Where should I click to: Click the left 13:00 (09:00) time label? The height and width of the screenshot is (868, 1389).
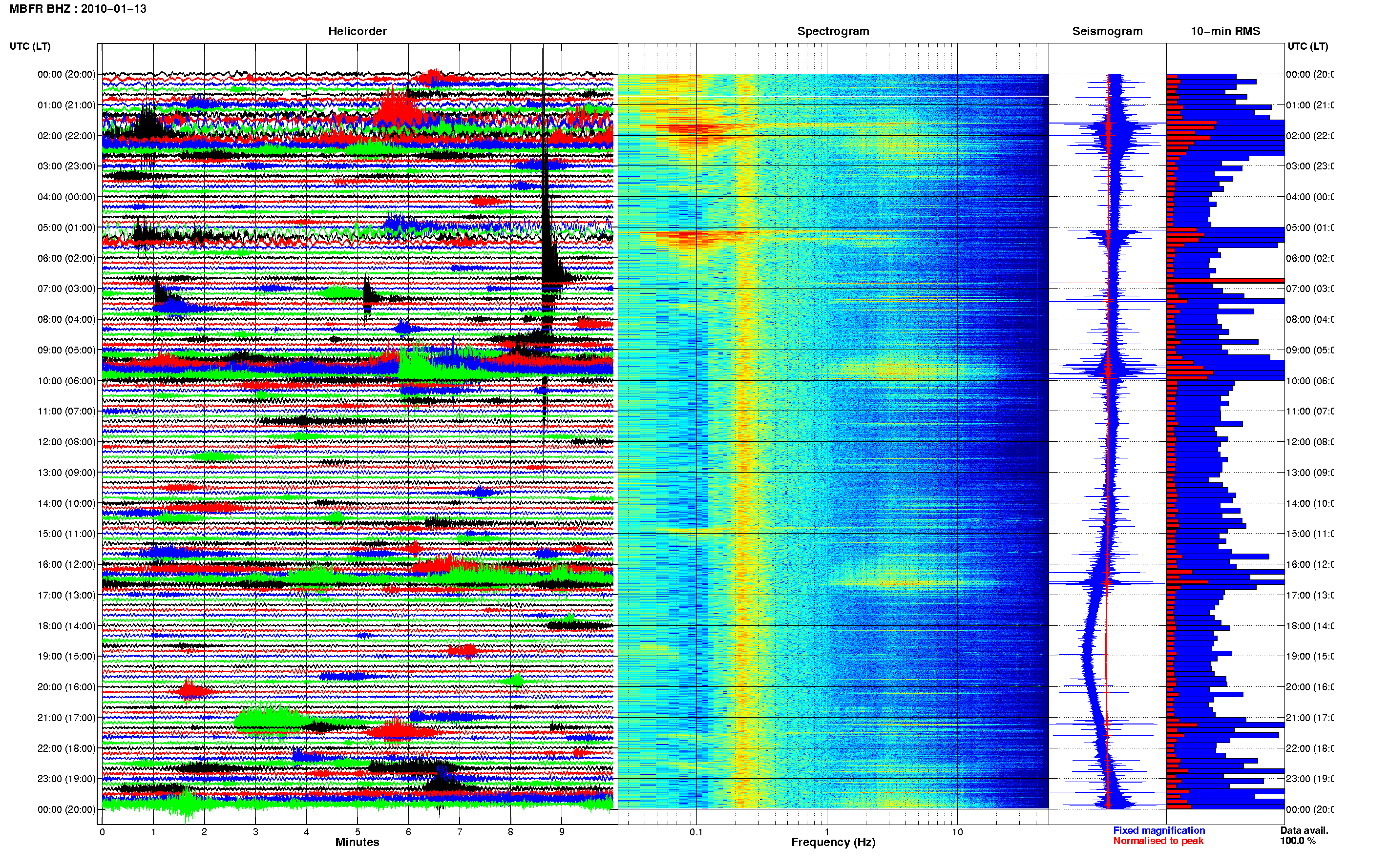point(66,473)
